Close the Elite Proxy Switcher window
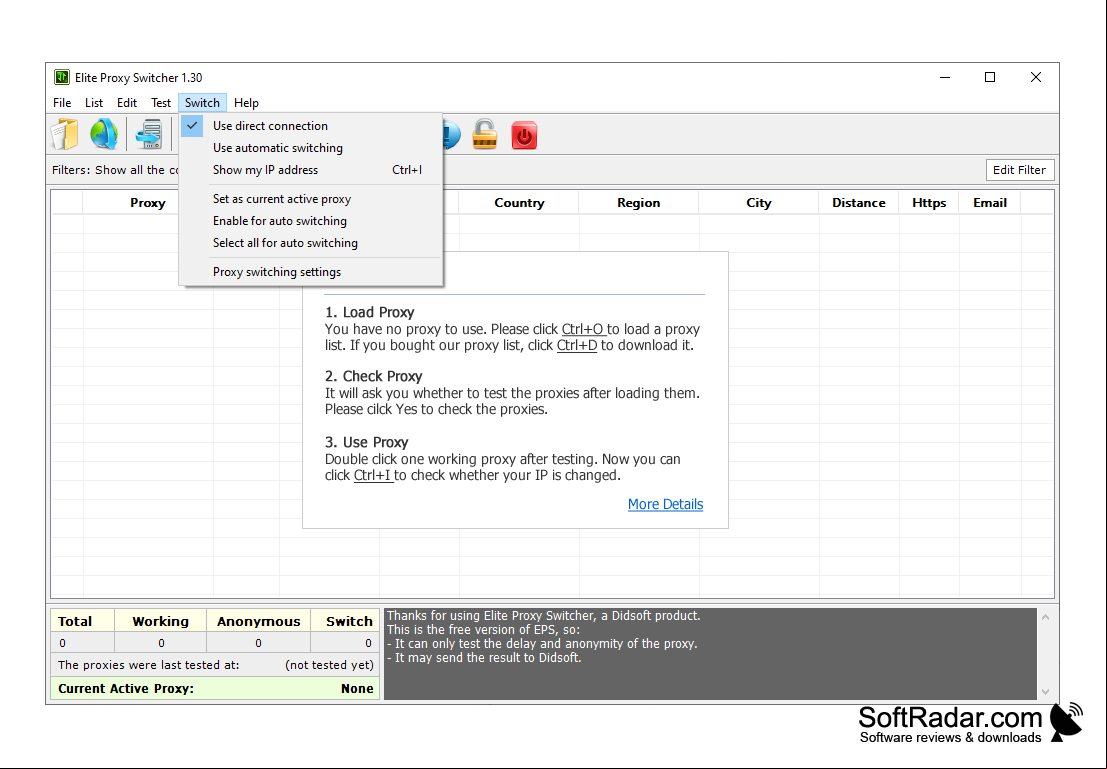 click(1036, 77)
